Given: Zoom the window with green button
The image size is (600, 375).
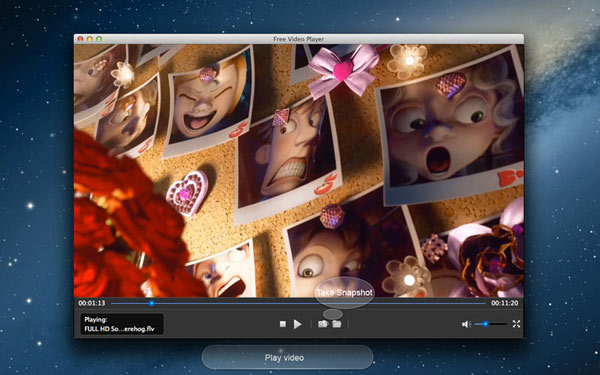Looking at the screenshot, I should (x=99, y=39).
